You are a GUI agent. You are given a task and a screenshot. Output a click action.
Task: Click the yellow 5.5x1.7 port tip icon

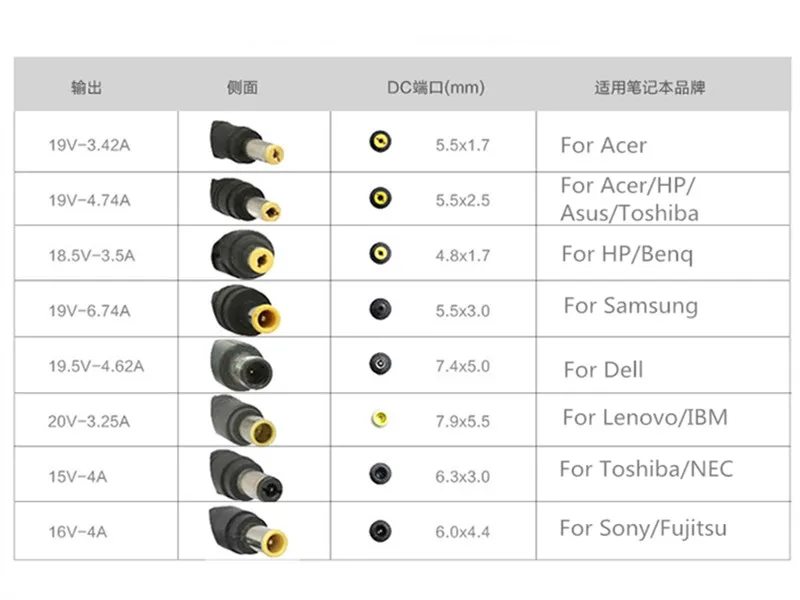click(380, 141)
